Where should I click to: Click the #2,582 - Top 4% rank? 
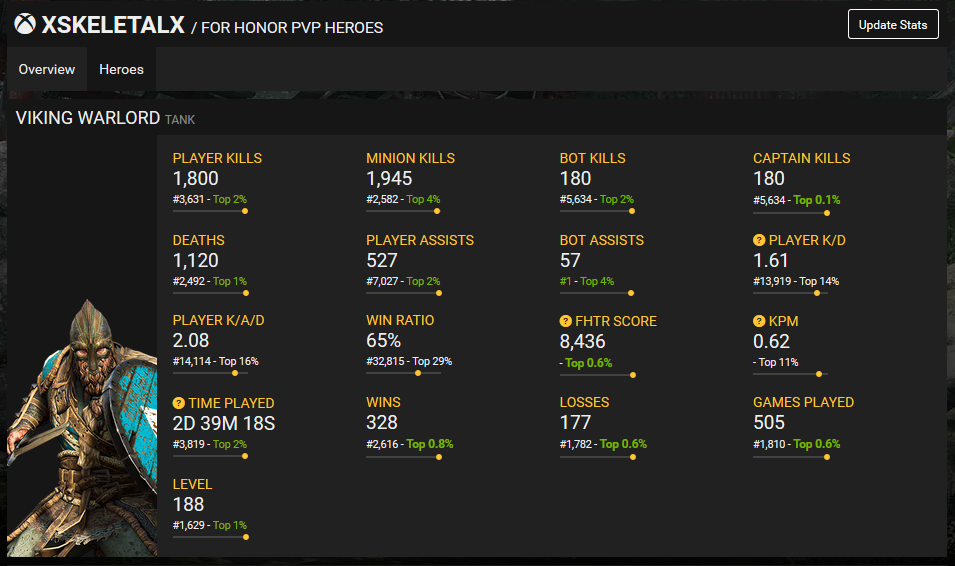(403, 199)
